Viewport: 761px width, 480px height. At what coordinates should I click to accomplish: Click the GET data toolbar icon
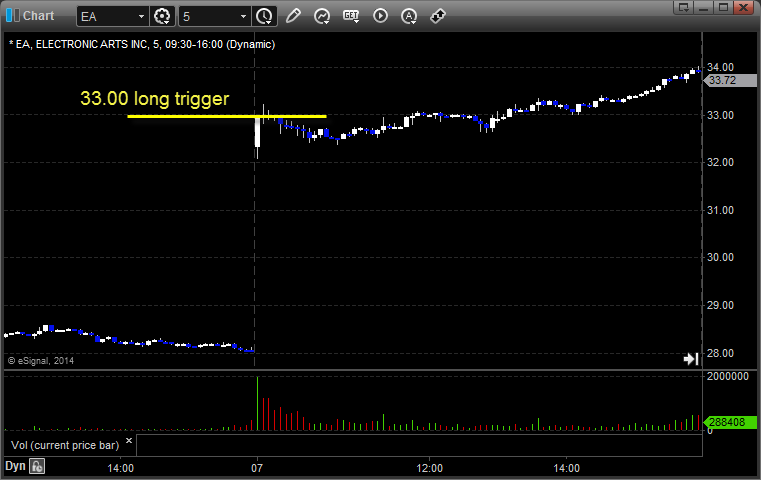coord(351,16)
